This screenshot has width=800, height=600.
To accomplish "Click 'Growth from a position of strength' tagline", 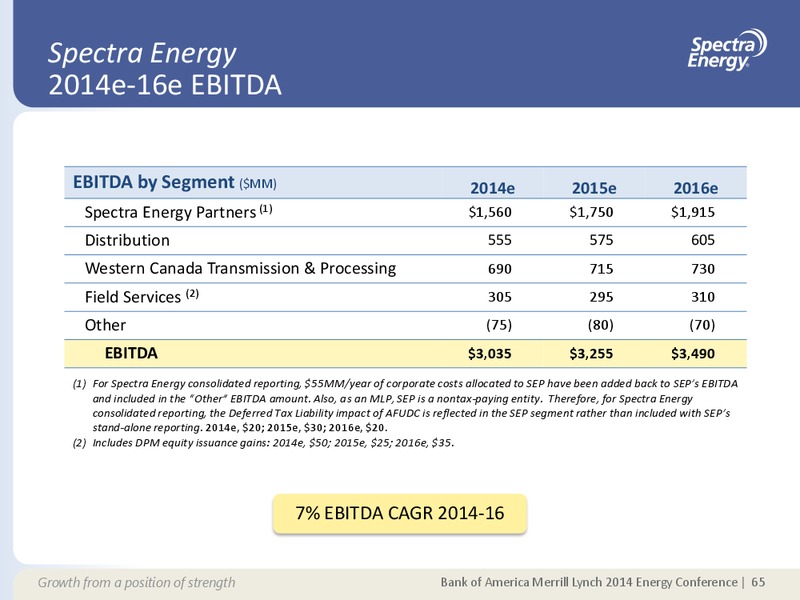I will (136, 582).
